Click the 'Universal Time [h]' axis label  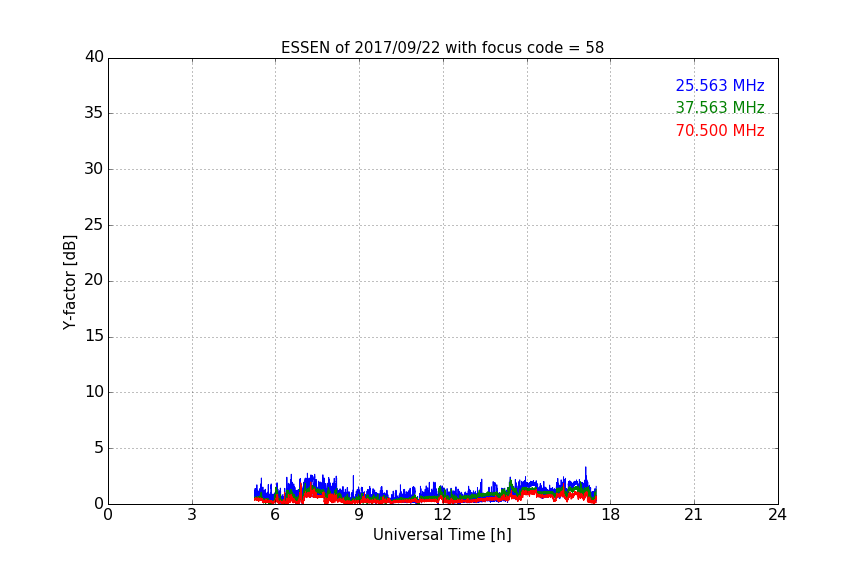[x=442, y=535]
